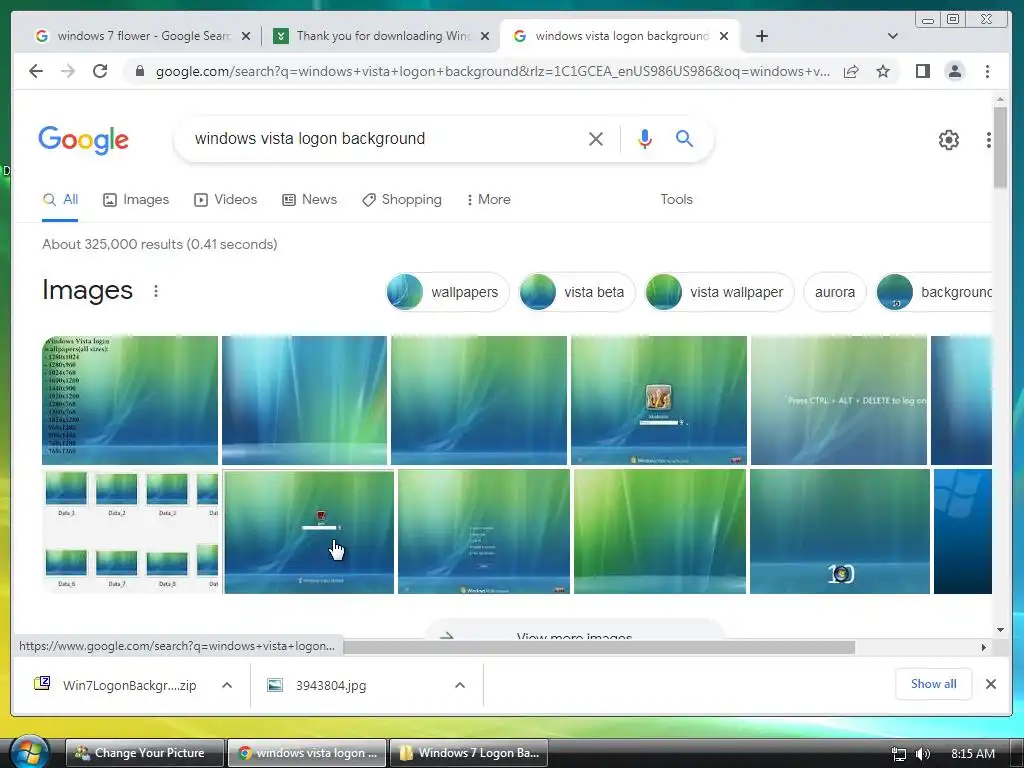This screenshot has width=1024, height=768.
Task: Clear the Google search box
Action: tap(596, 138)
